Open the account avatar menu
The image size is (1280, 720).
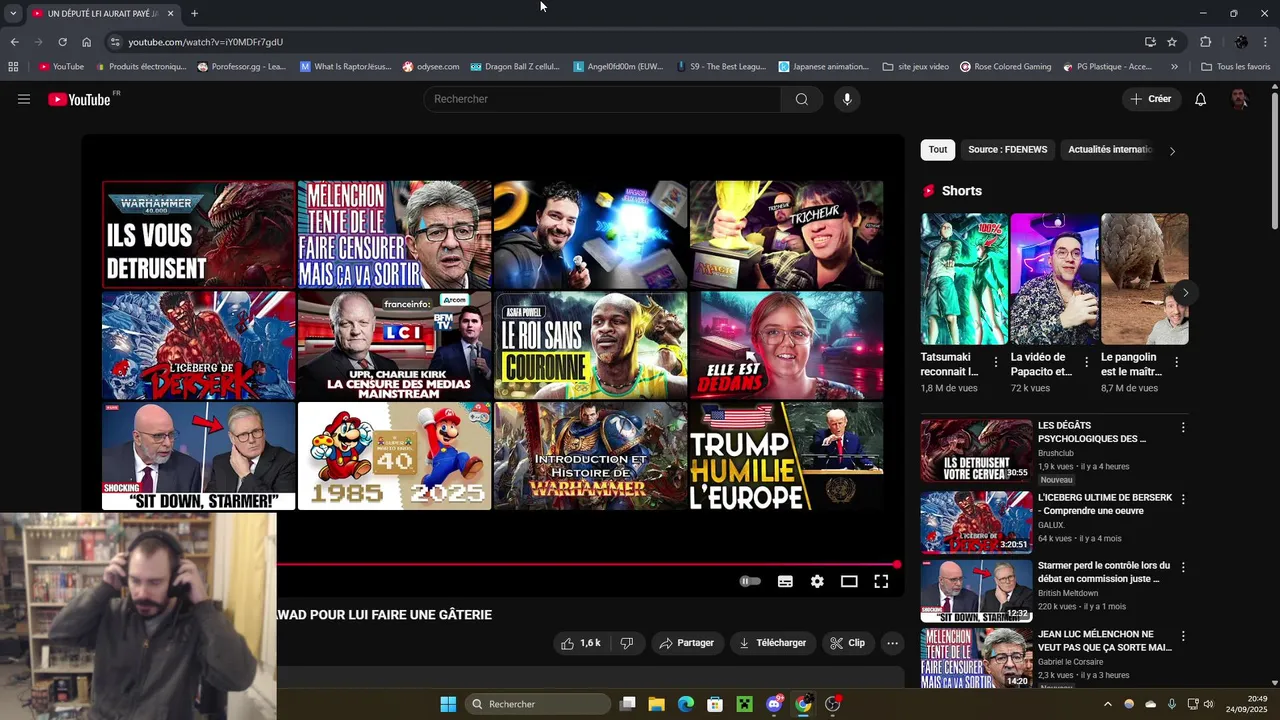pyautogui.click(x=1240, y=99)
